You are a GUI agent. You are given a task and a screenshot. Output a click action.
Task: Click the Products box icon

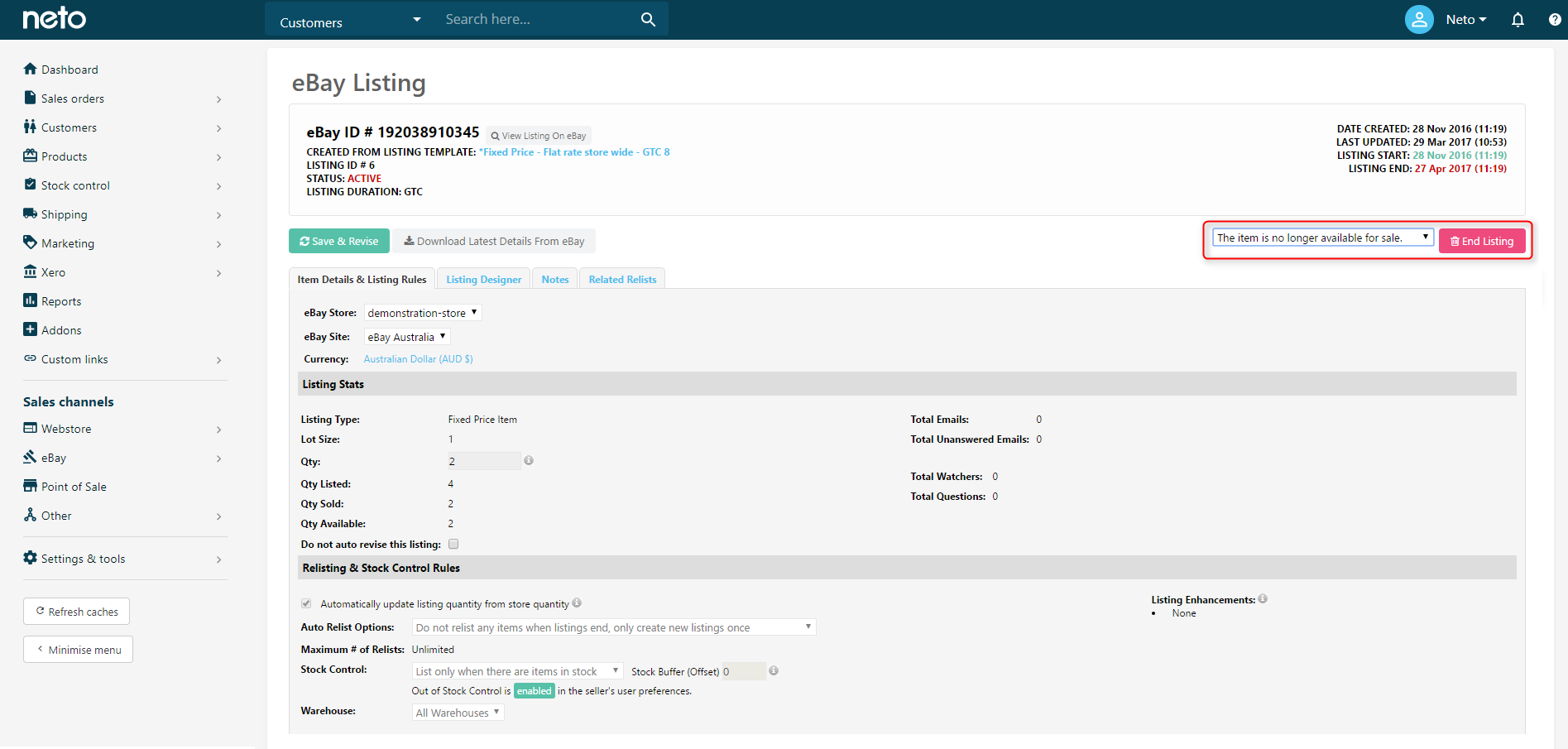(x=31, y=156)
